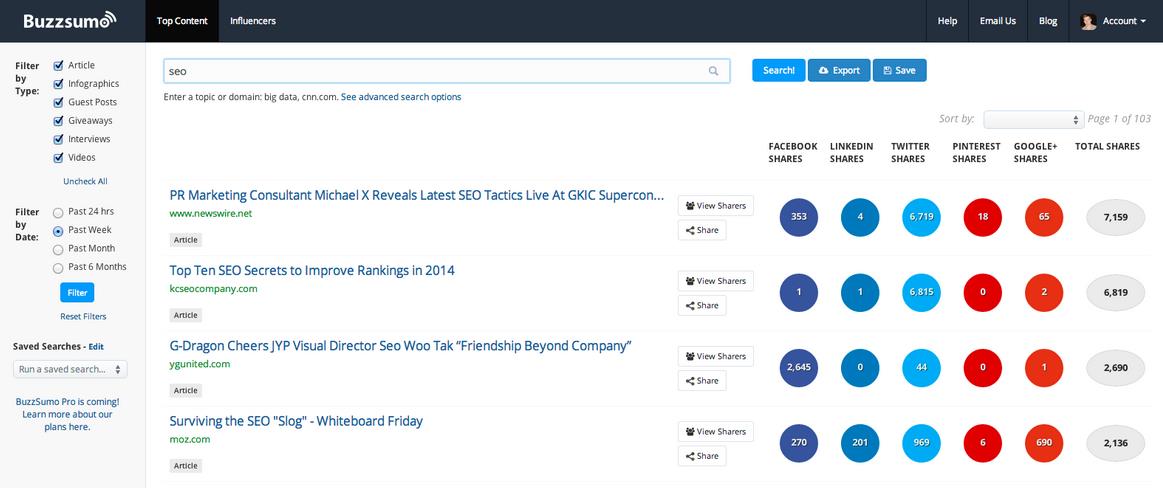Screen dimensions: 1163x488
Task: Click Google+ shares bubble 1 for ygunited
Action: click(x=1044, y=368)
